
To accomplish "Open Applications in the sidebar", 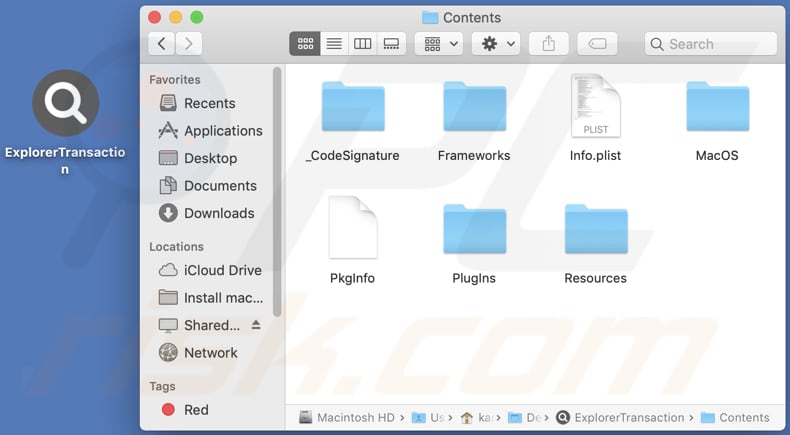I will point(209,131).
